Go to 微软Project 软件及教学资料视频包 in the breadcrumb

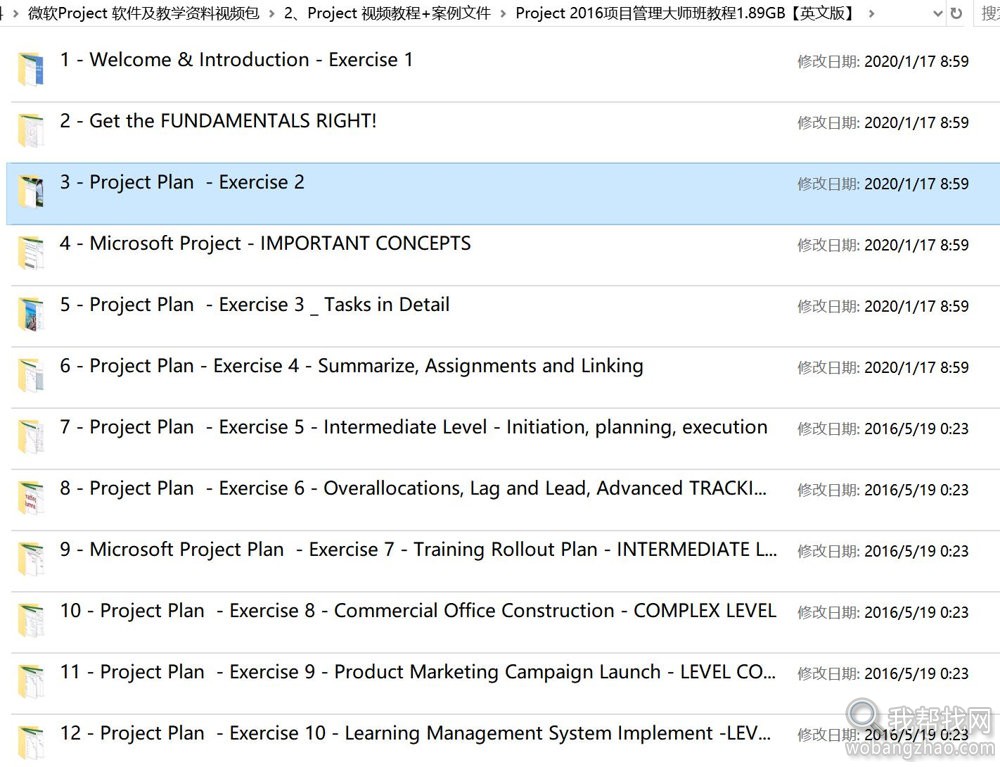143,13
